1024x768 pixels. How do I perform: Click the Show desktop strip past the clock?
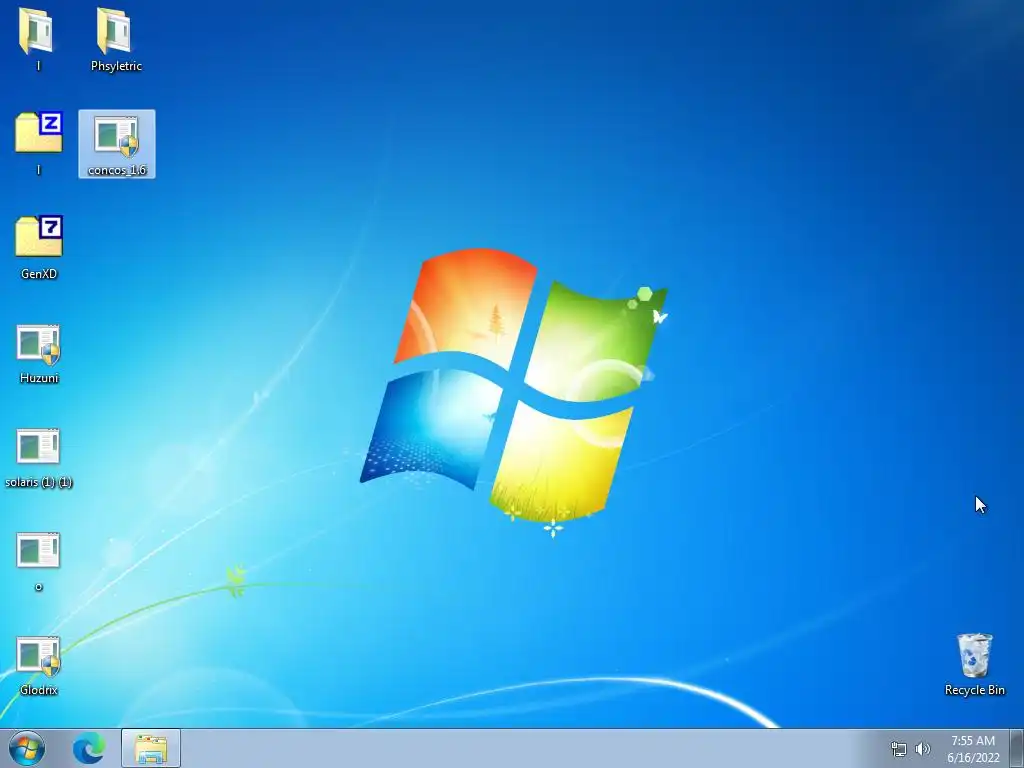tap(1017, 748)
